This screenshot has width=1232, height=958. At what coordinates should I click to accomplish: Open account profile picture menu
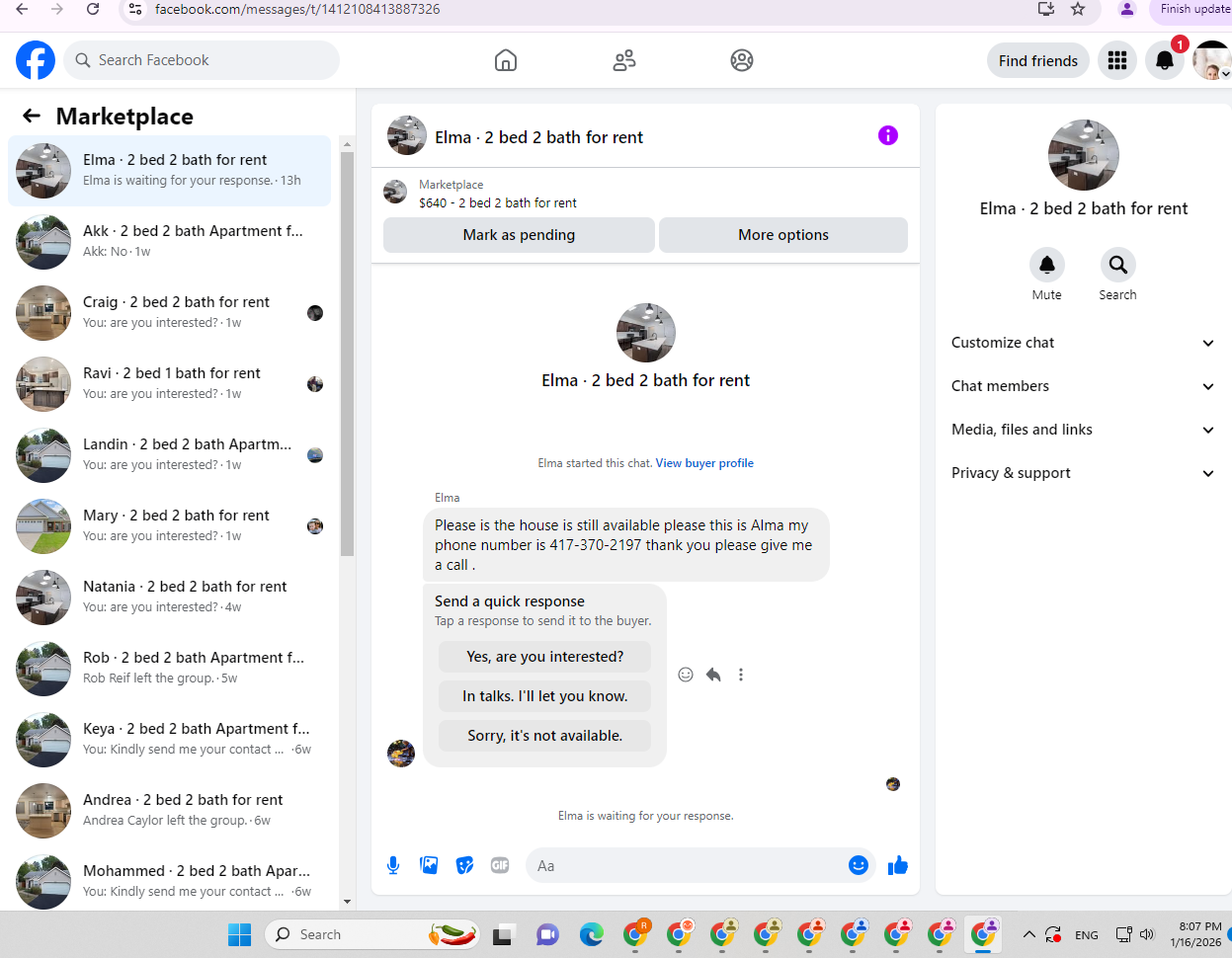coord(1211,60)
